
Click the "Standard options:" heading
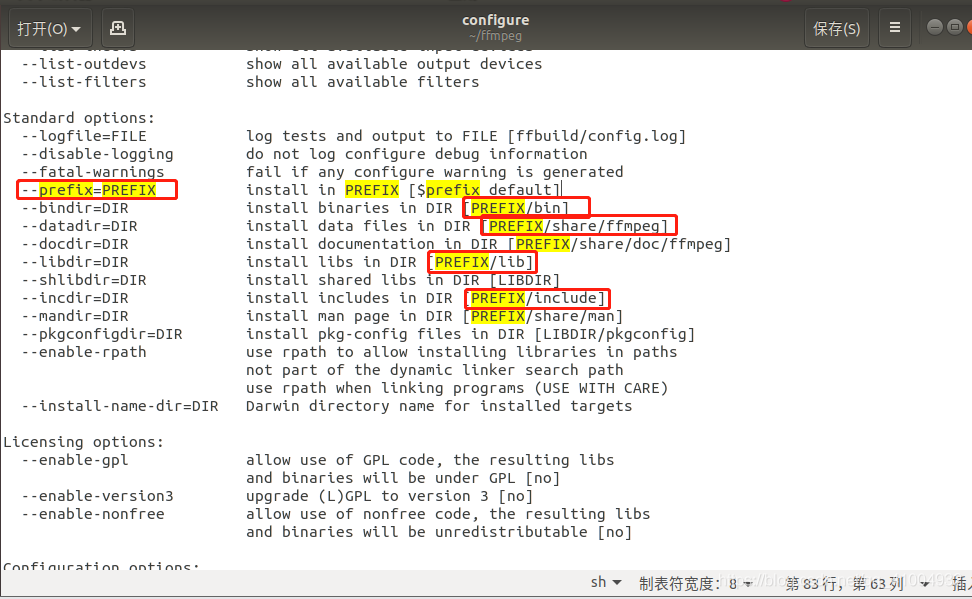click(79, 118)
